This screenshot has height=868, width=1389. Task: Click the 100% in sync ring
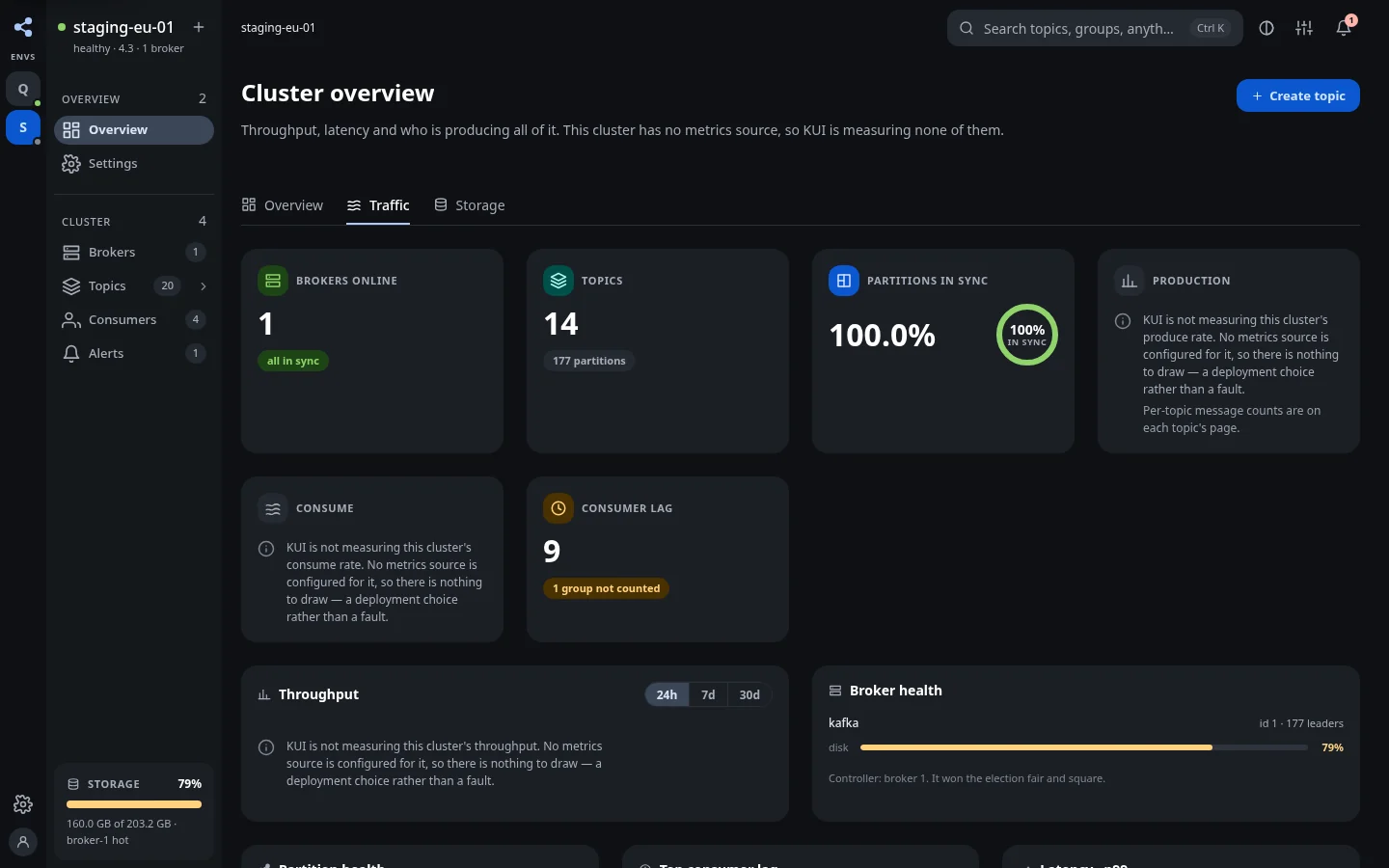click(x=1027, y=335)
